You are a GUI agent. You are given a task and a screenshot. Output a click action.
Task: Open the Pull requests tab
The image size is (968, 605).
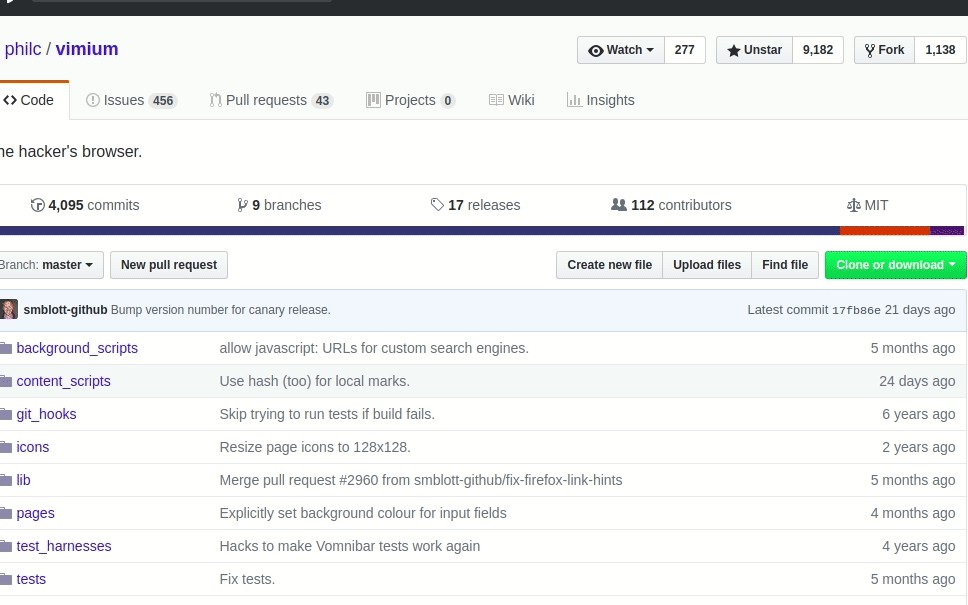coord(271,100)
